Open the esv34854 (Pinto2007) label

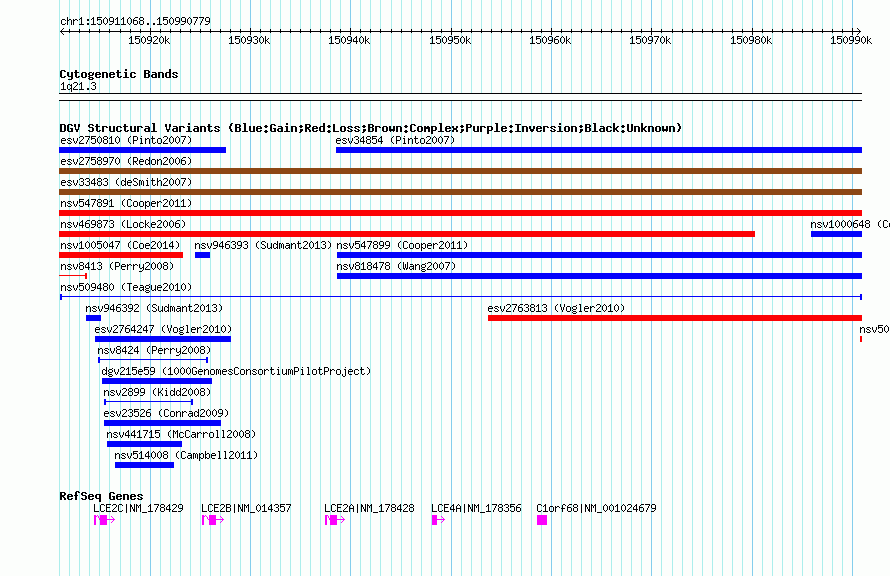[395, 140]
